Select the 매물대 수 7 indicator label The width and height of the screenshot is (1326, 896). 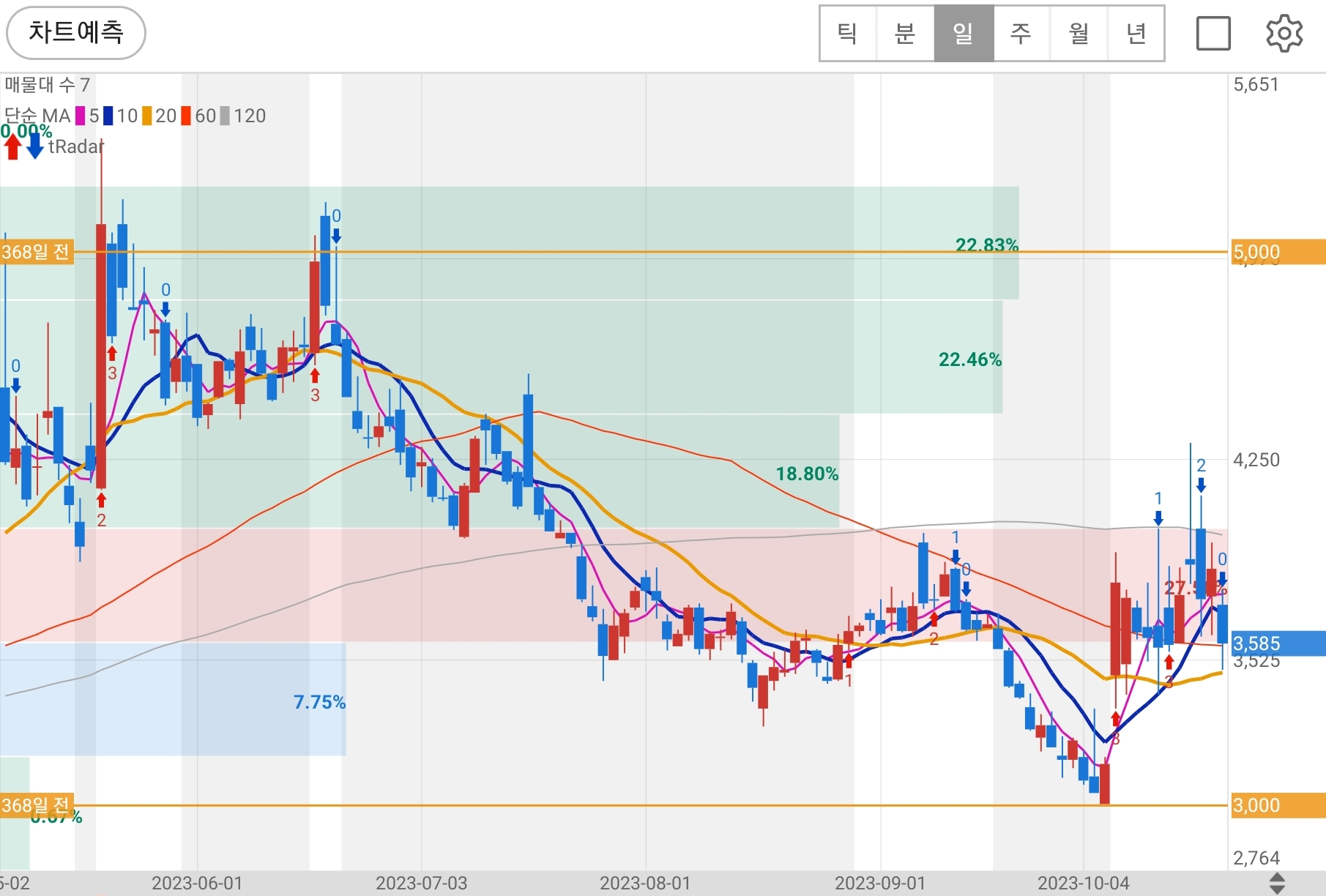[x=47, y=85]
